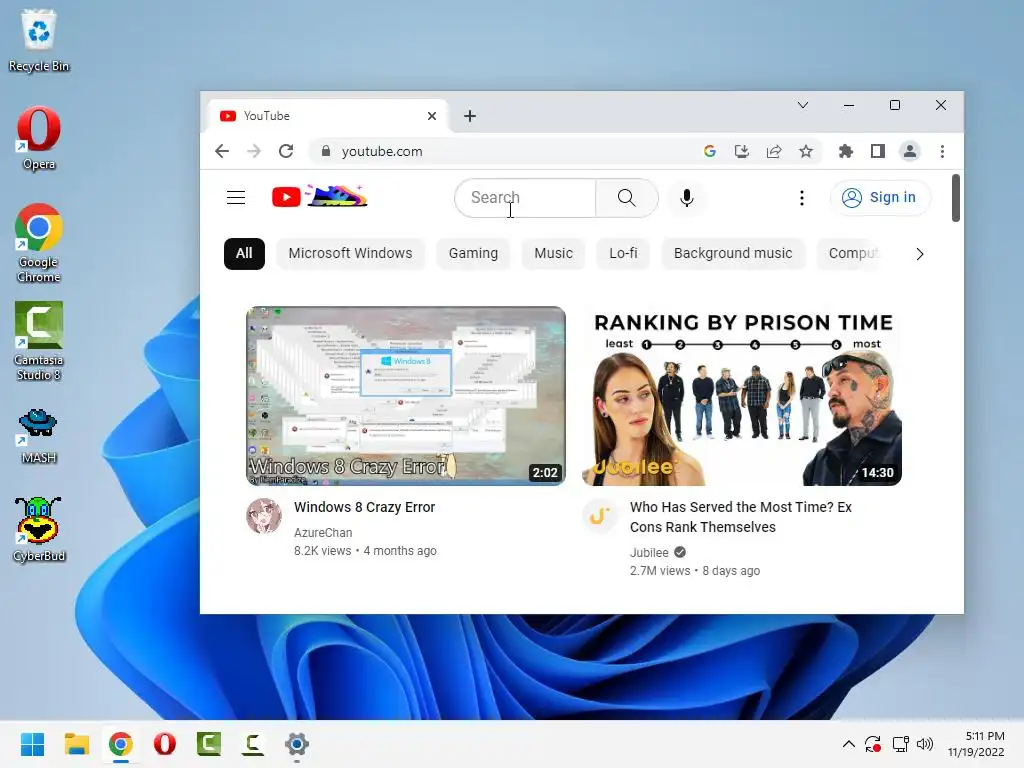
Task: Select Camtasia Studio 8 desktop shortcut
Action: (39, 342)
